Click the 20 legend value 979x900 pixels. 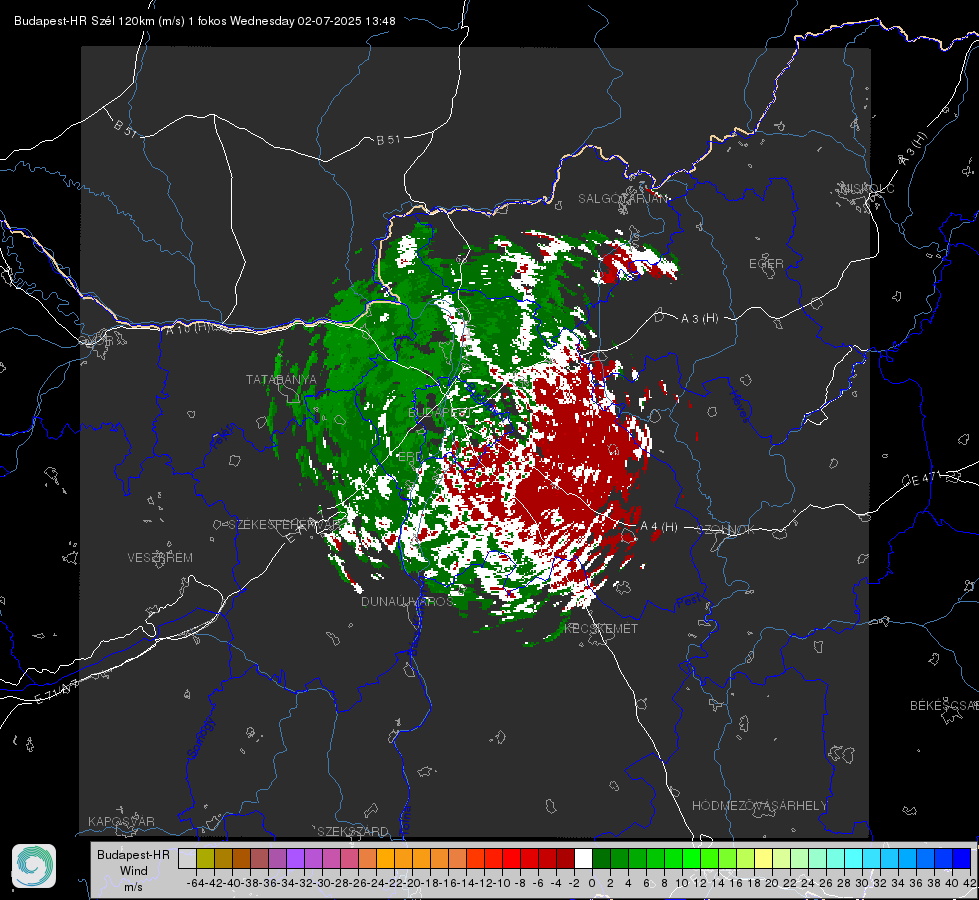[x=772, y=883]
